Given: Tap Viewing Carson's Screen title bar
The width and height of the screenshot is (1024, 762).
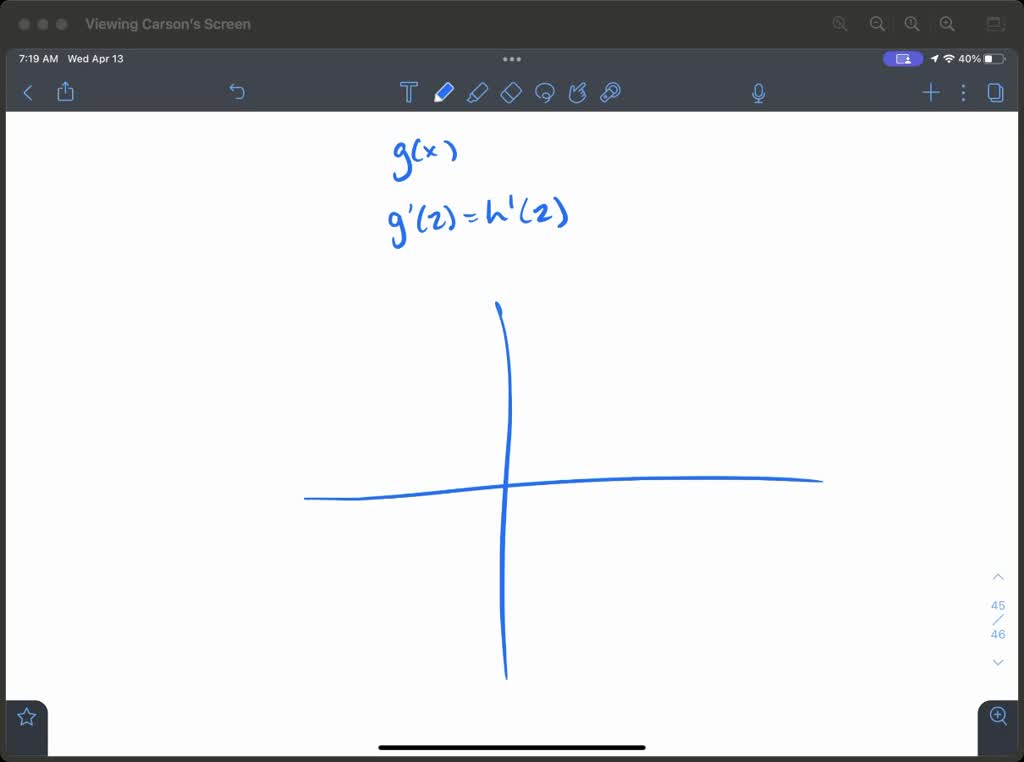Looking at the screenshot, I should [168, 23].
